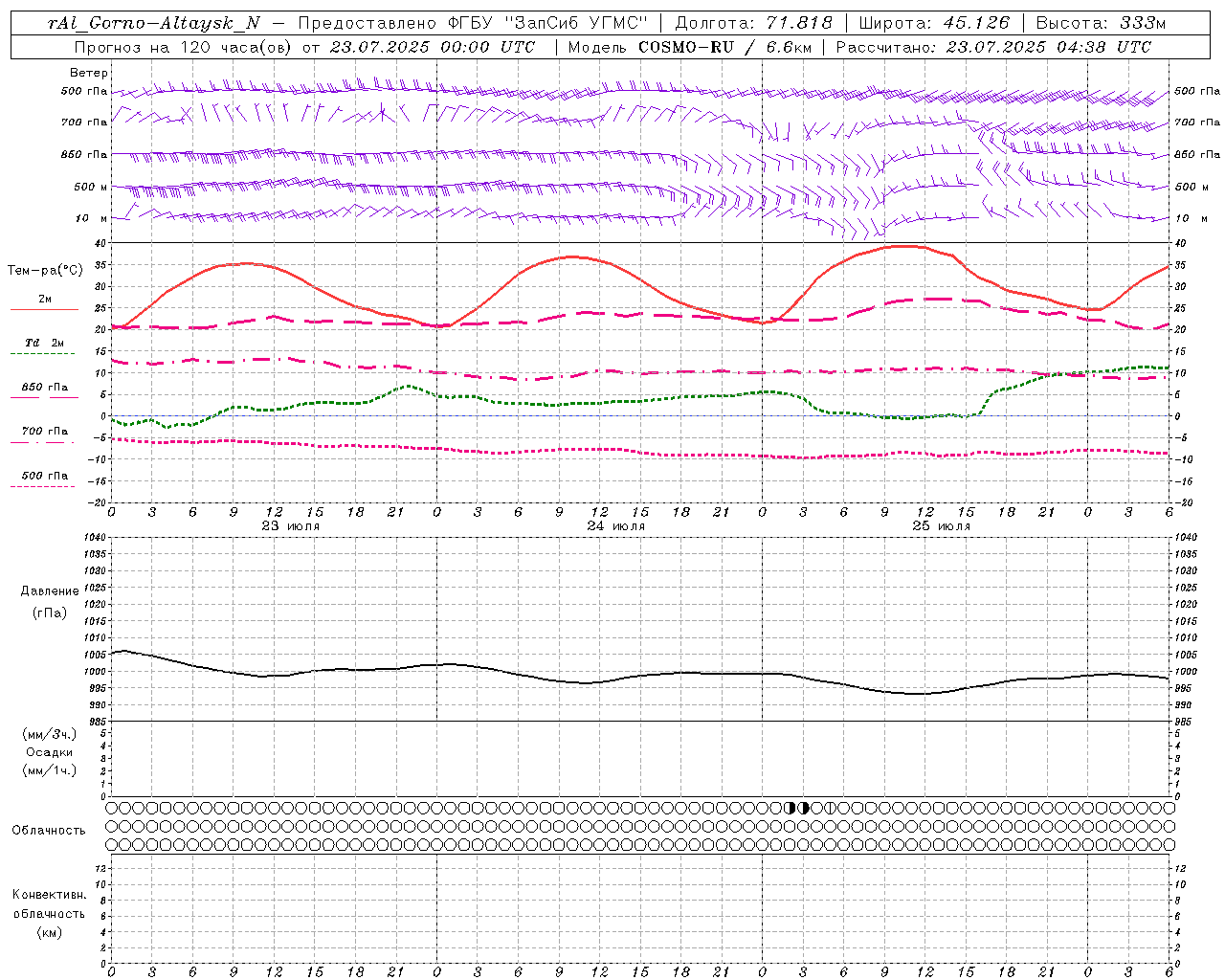
Task: Click the 700 гПа temperature legend entry
Action: tap(44, 432)
